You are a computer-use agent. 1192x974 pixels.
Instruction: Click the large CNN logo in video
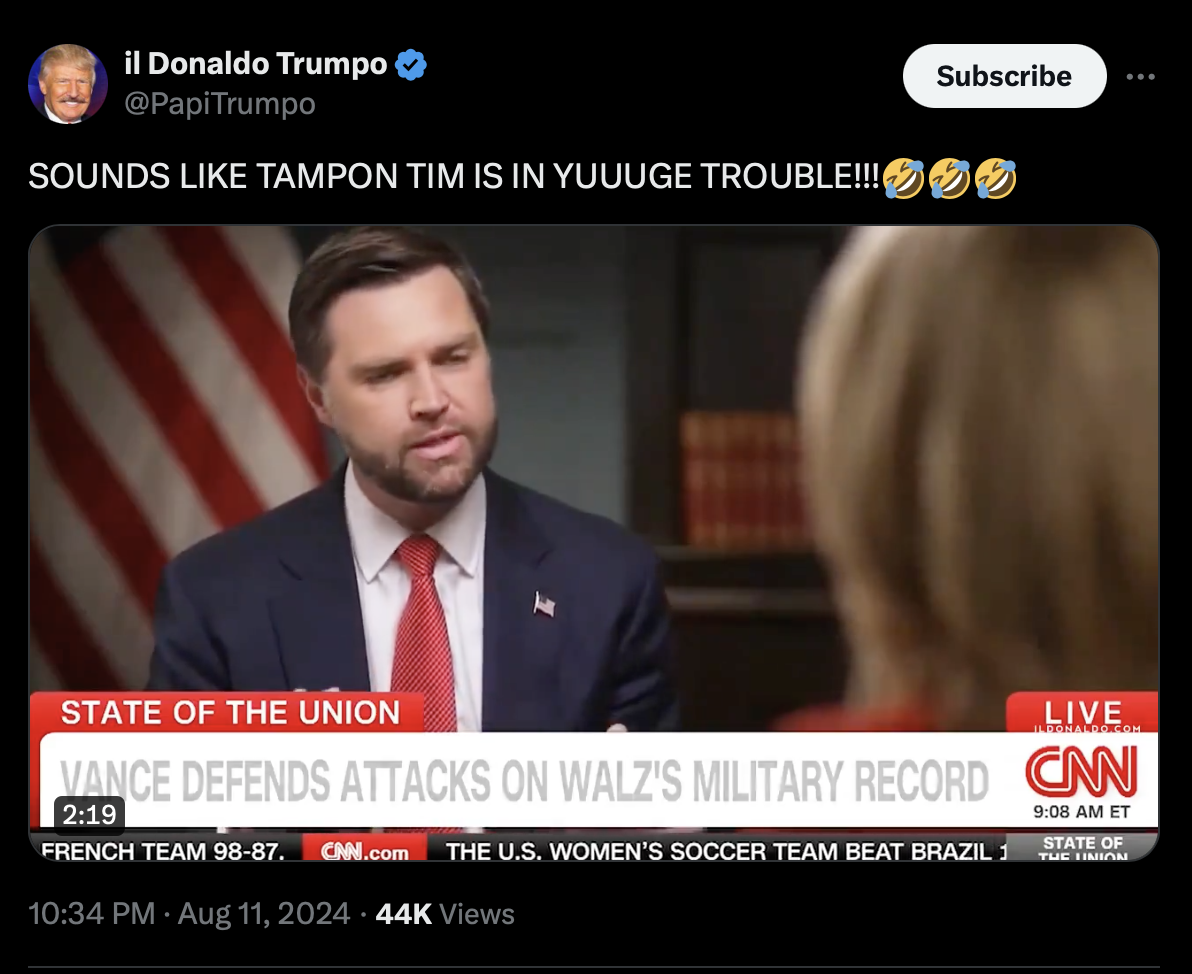tap(1081, 771)
